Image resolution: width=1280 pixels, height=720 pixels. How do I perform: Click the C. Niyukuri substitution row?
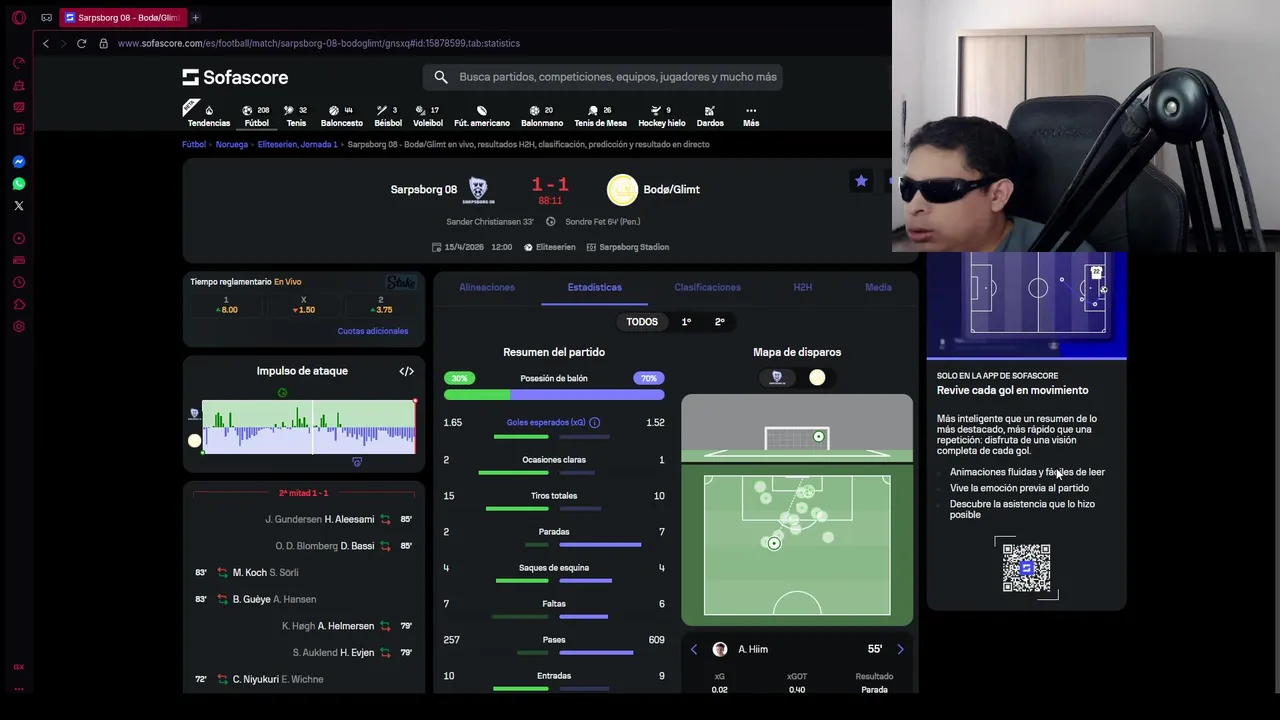pos(304,679)
